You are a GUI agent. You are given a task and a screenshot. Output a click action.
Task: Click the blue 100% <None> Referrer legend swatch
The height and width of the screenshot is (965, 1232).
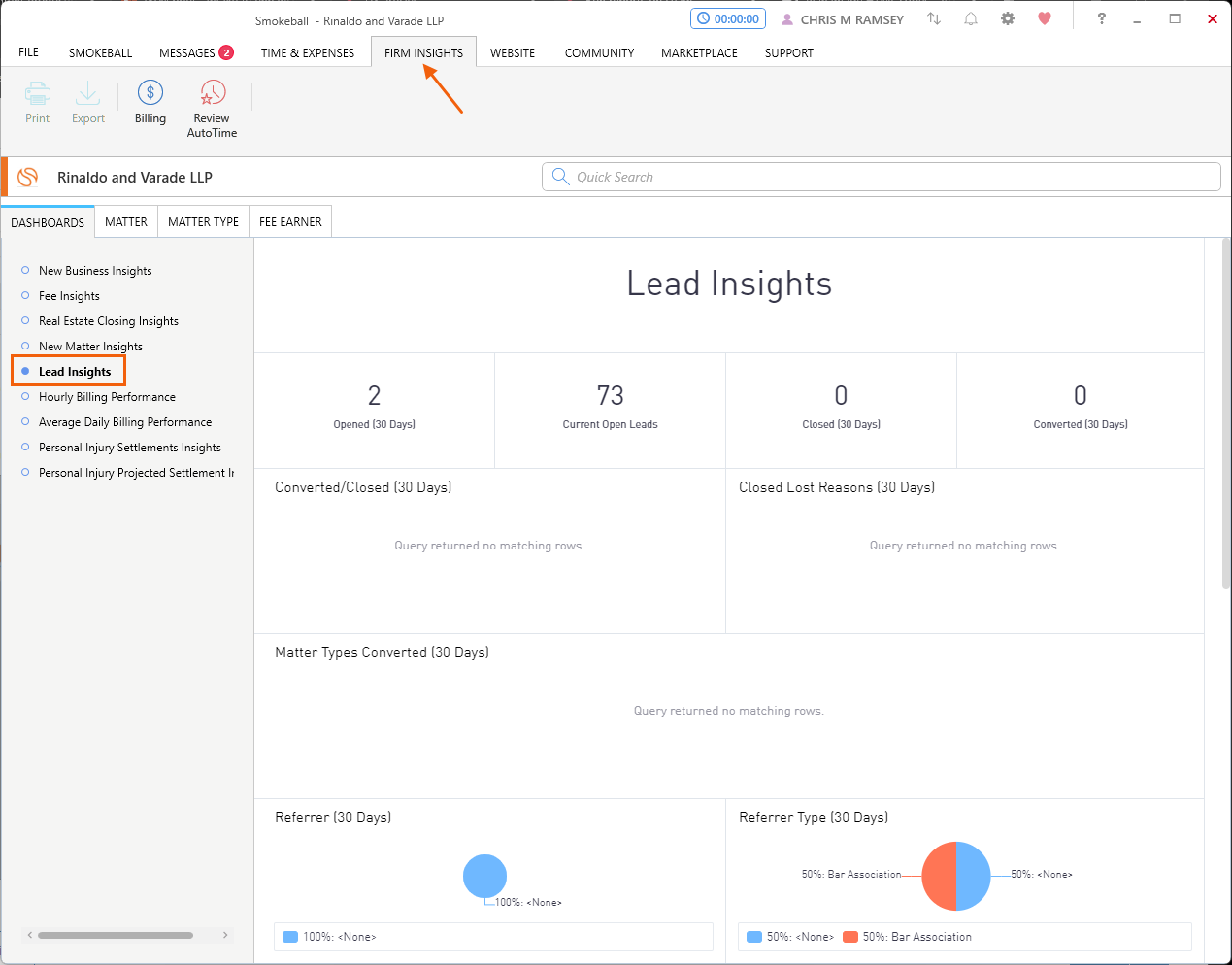(x=289, y=937)
